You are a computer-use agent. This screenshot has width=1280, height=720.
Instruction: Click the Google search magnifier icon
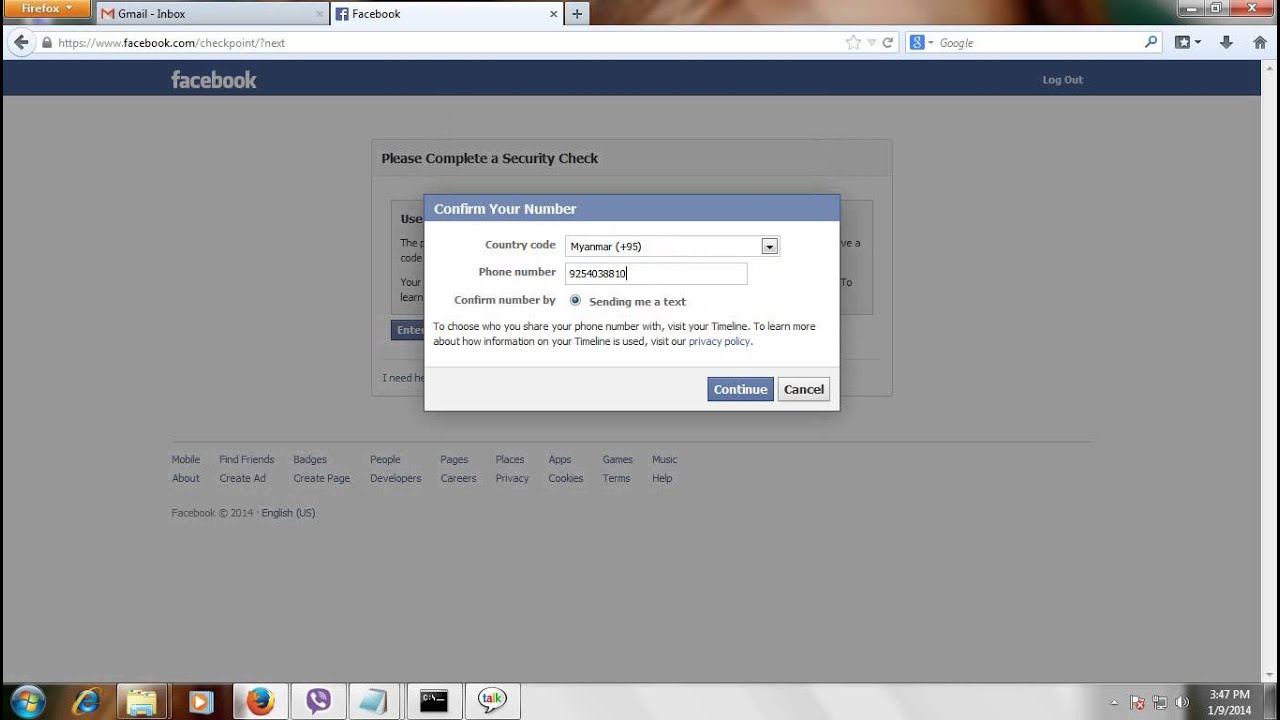[x=1151, y=43]
